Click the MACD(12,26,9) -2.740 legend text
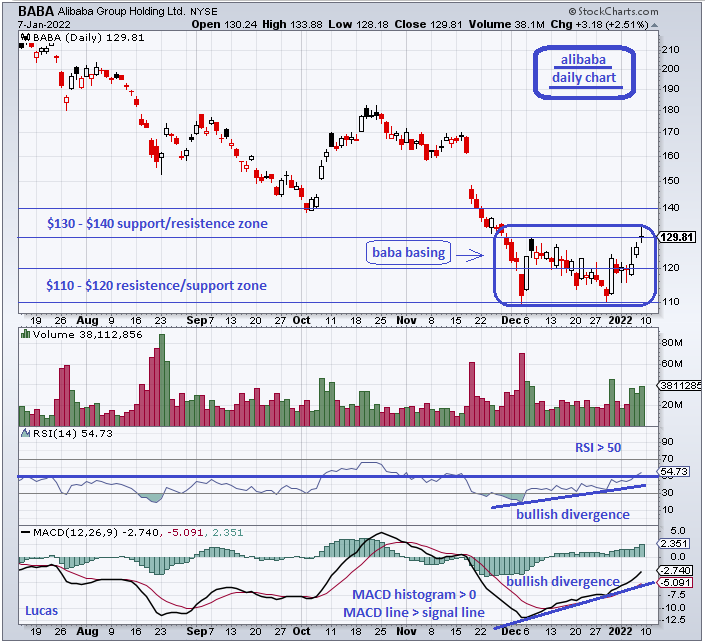This screenshot has width=705, height=643. point(96,532)
